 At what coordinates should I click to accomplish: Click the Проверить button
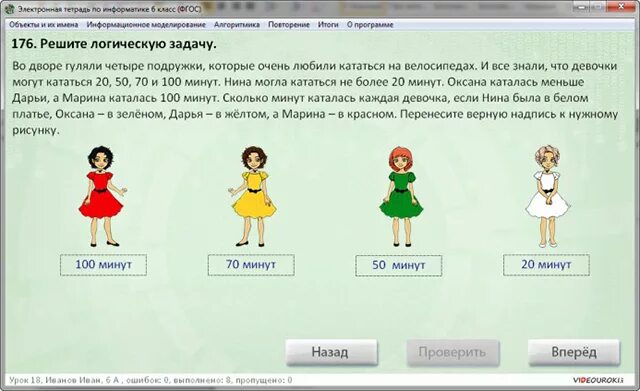[x=453, y=352]
